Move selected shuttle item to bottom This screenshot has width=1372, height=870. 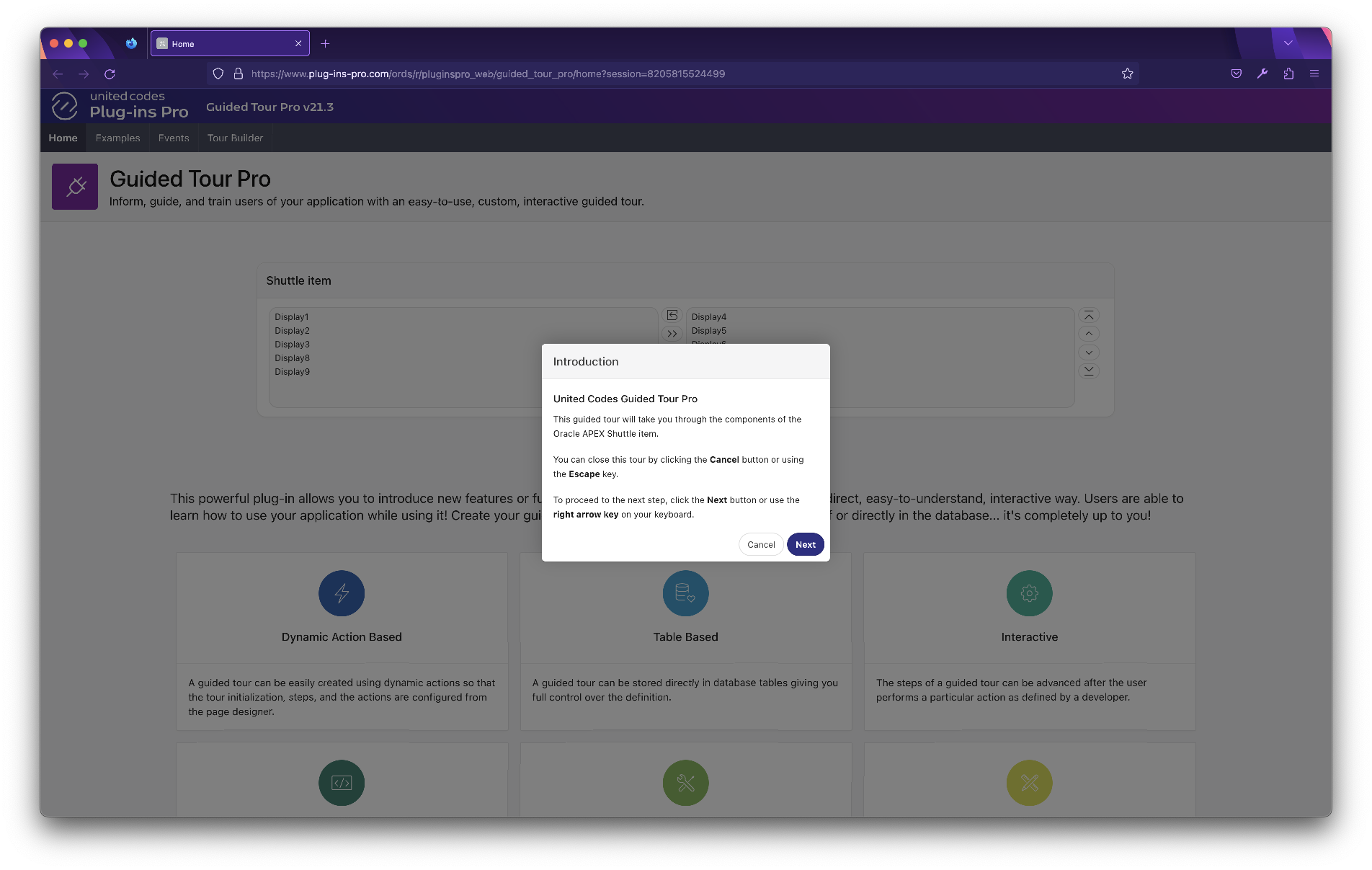(x=1089, y=370)
